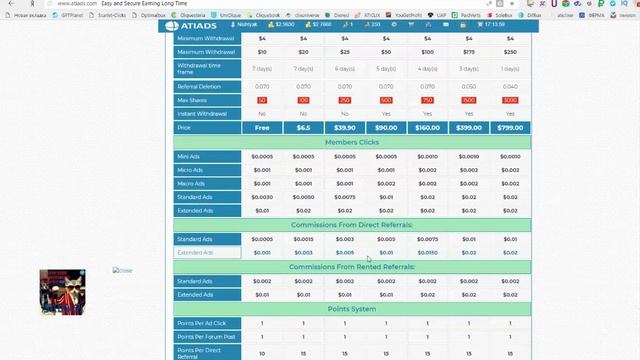Open the settings gear in ATIADS navbar
This screenshot has width=640, height=360.
(x=394, y=24)
